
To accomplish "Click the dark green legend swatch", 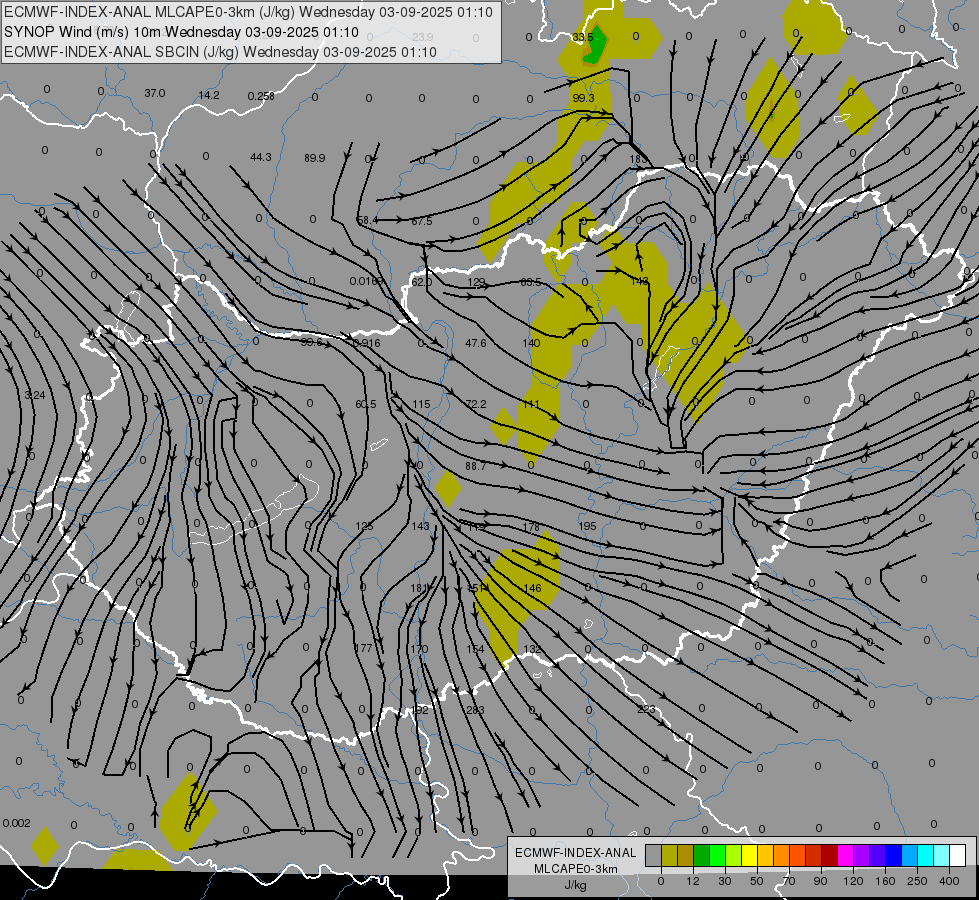I will pos(702,855).
